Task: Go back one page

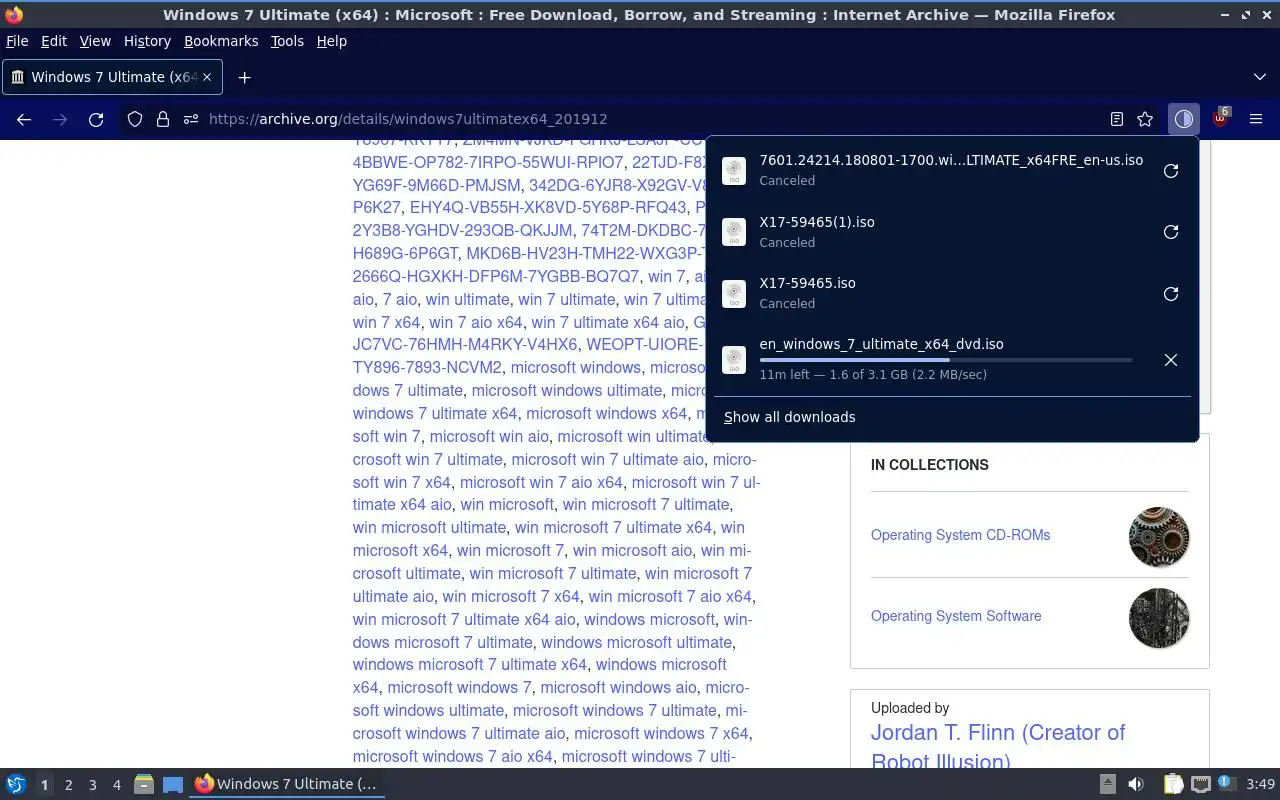Action: point(24,119)
